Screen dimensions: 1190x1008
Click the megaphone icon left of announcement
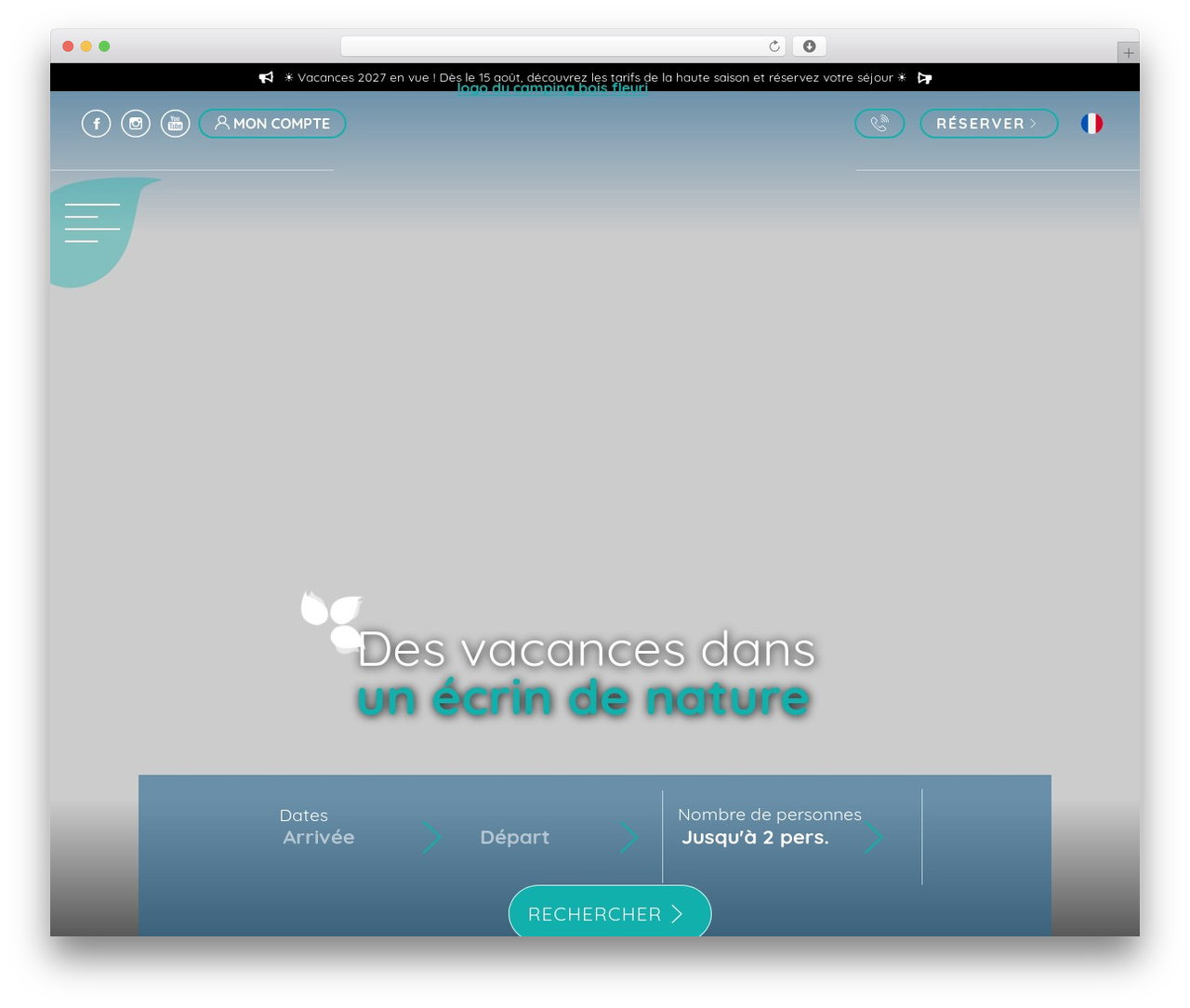(x=266, y=78)
